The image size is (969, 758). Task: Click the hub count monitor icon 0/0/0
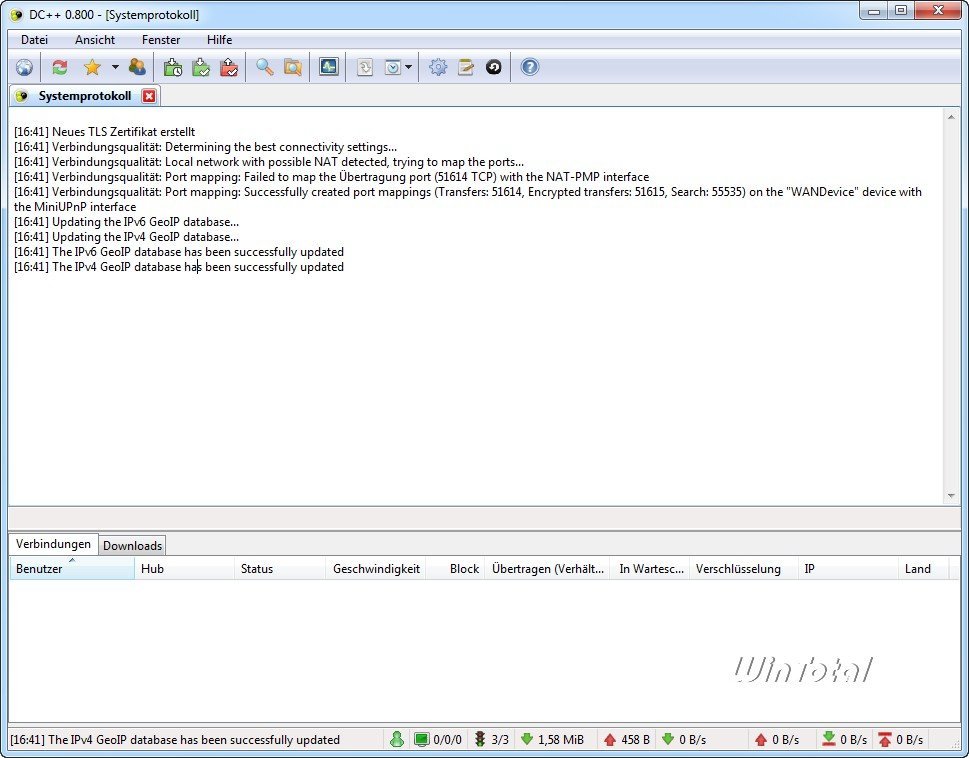pyautogui.click(x=438, y=739)
